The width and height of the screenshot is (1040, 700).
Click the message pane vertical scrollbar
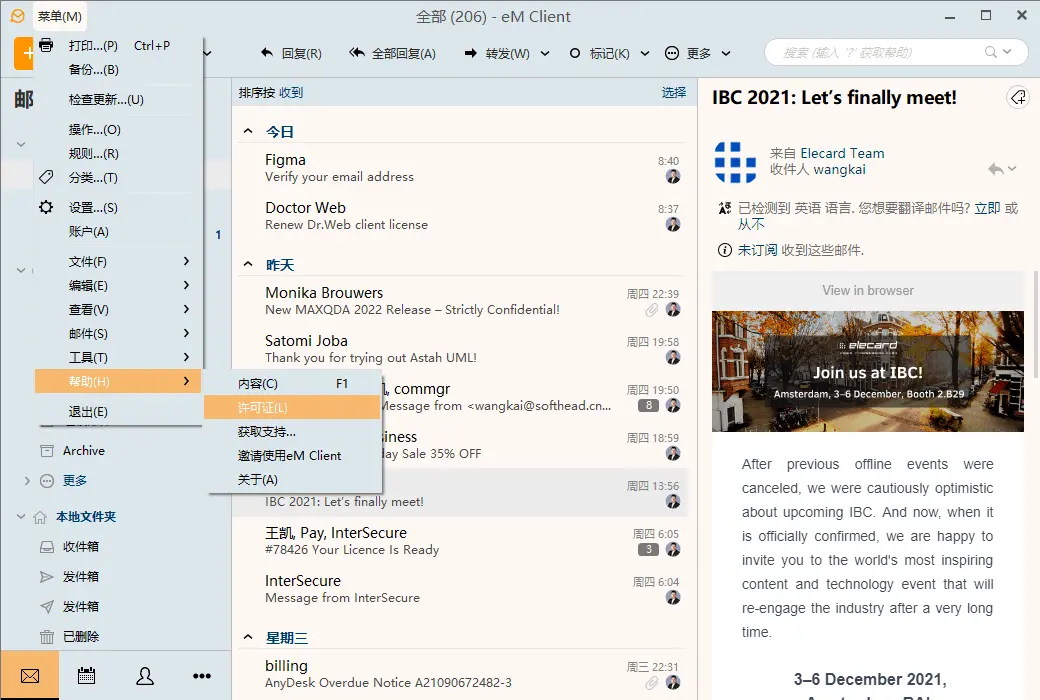click(x=1035, y=325)
